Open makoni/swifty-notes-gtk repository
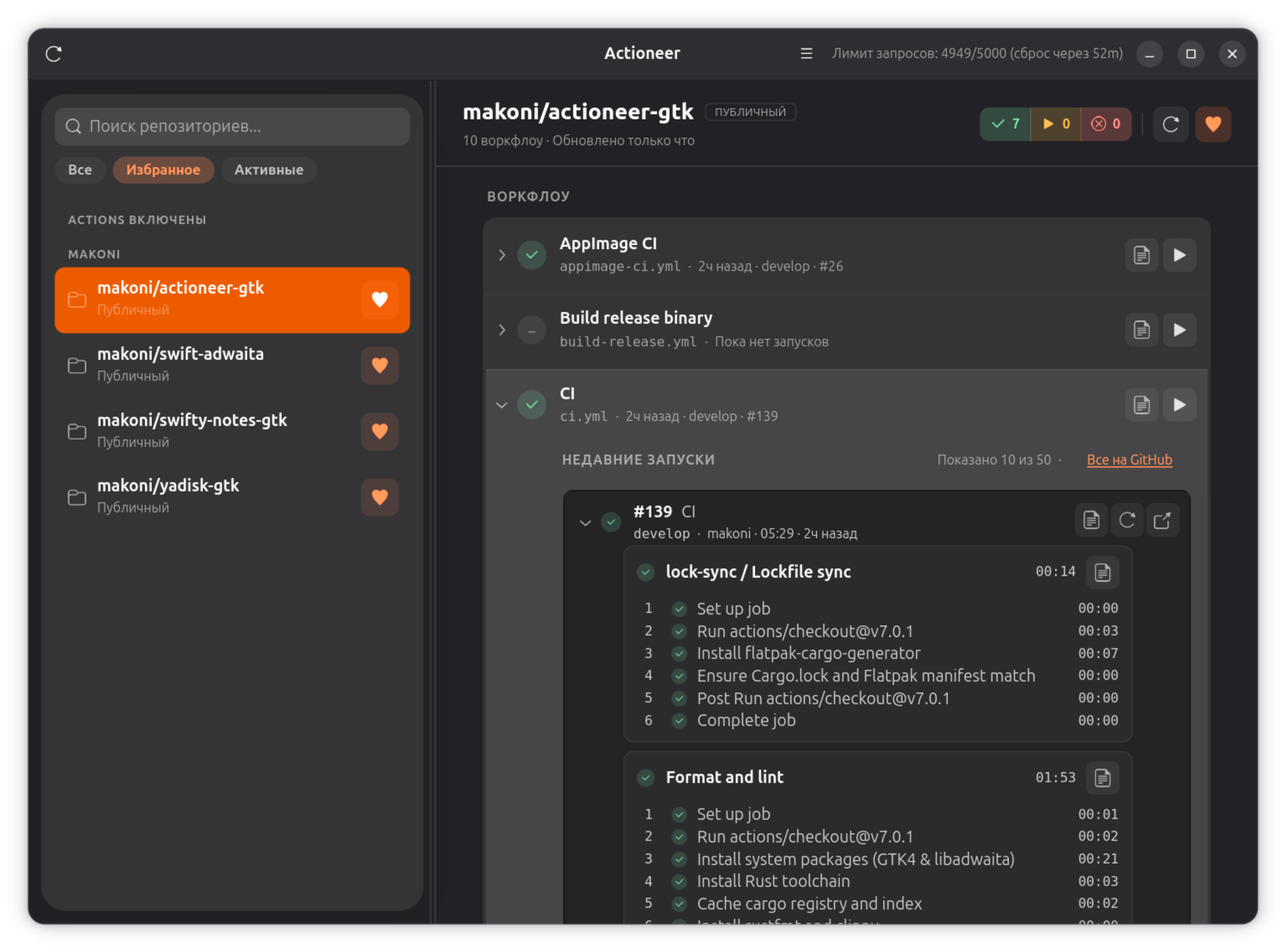Screen dimensions: 1286x952 (232, 431)
